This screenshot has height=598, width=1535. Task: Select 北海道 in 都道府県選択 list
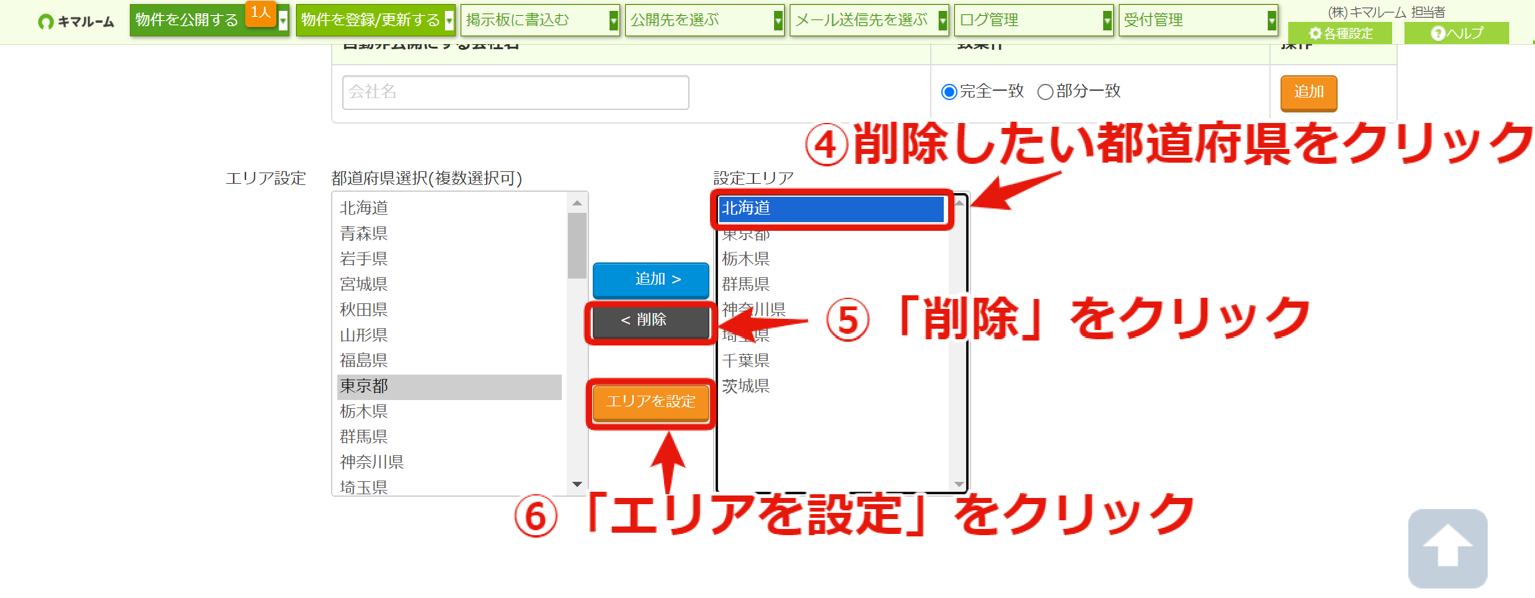coord(449,208)
